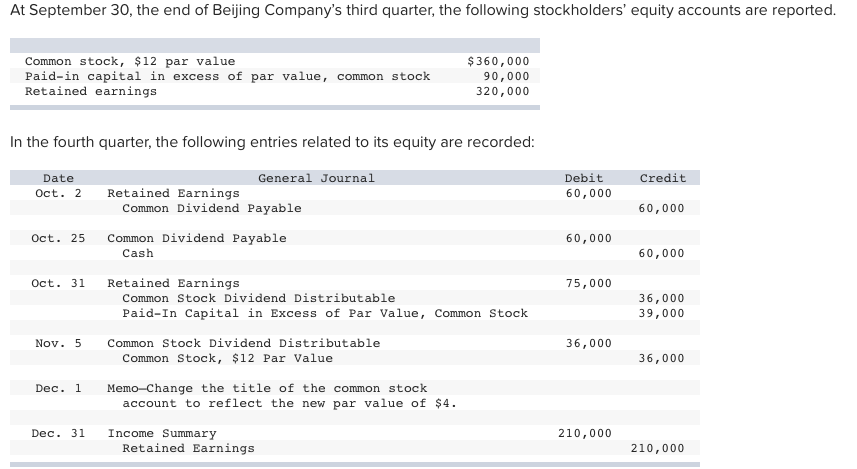This screenshot has height=469, width=857.
Task: Click the Nov. 5 Common Stock Dividend Distributable line
Action: point(244,343)
